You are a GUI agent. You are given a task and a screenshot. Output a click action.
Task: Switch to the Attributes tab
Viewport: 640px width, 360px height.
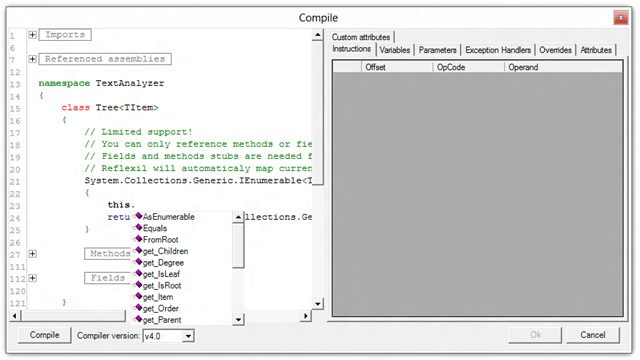pyautogui.click(x=596, y=50)
